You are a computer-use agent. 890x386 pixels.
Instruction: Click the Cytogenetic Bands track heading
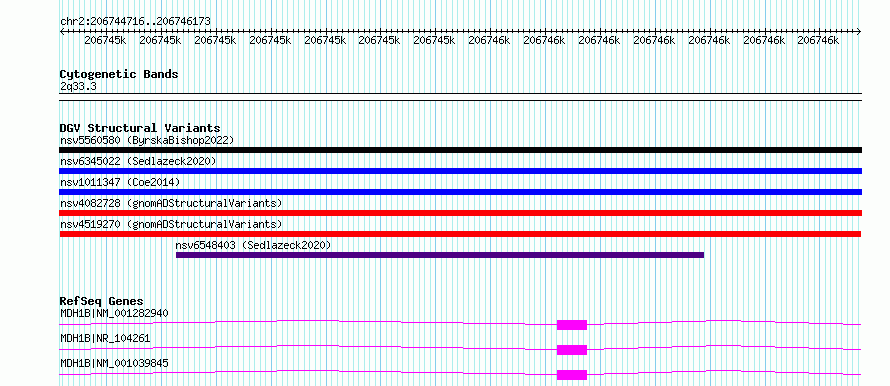[x=119, y=74]
